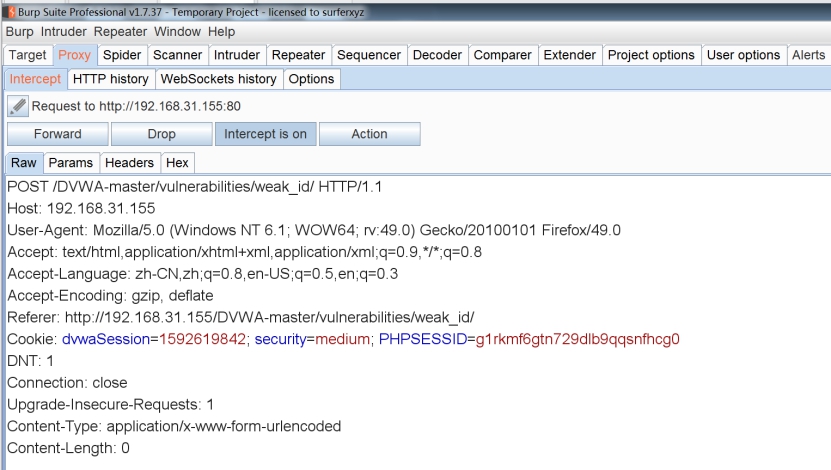Click the pencil edit icon beside request target
Image resolution: width=831 pixels, height=470 pixels.
pos(17,106)
